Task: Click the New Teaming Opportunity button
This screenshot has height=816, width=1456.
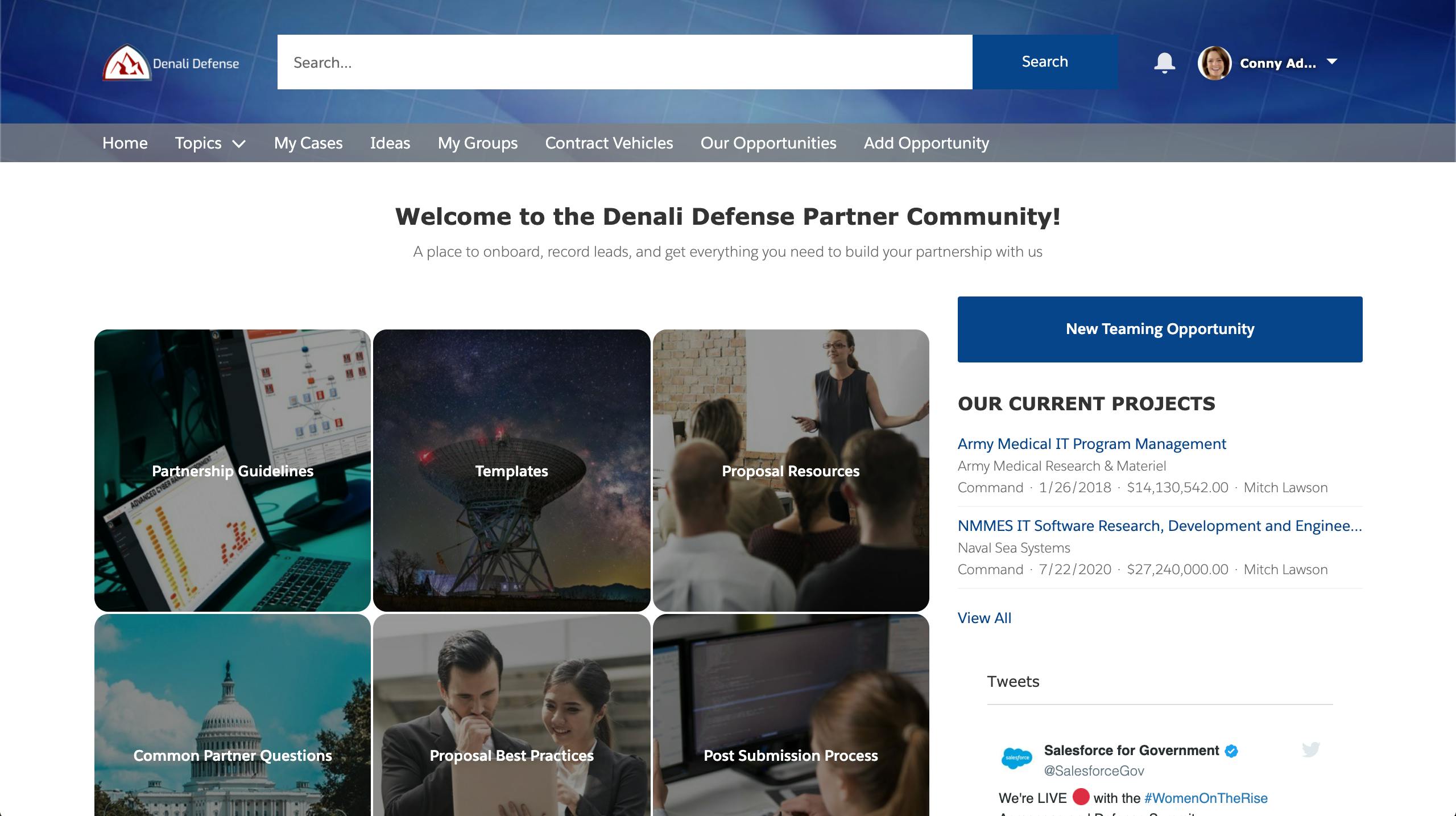Action: click(x=1160, y=329)
